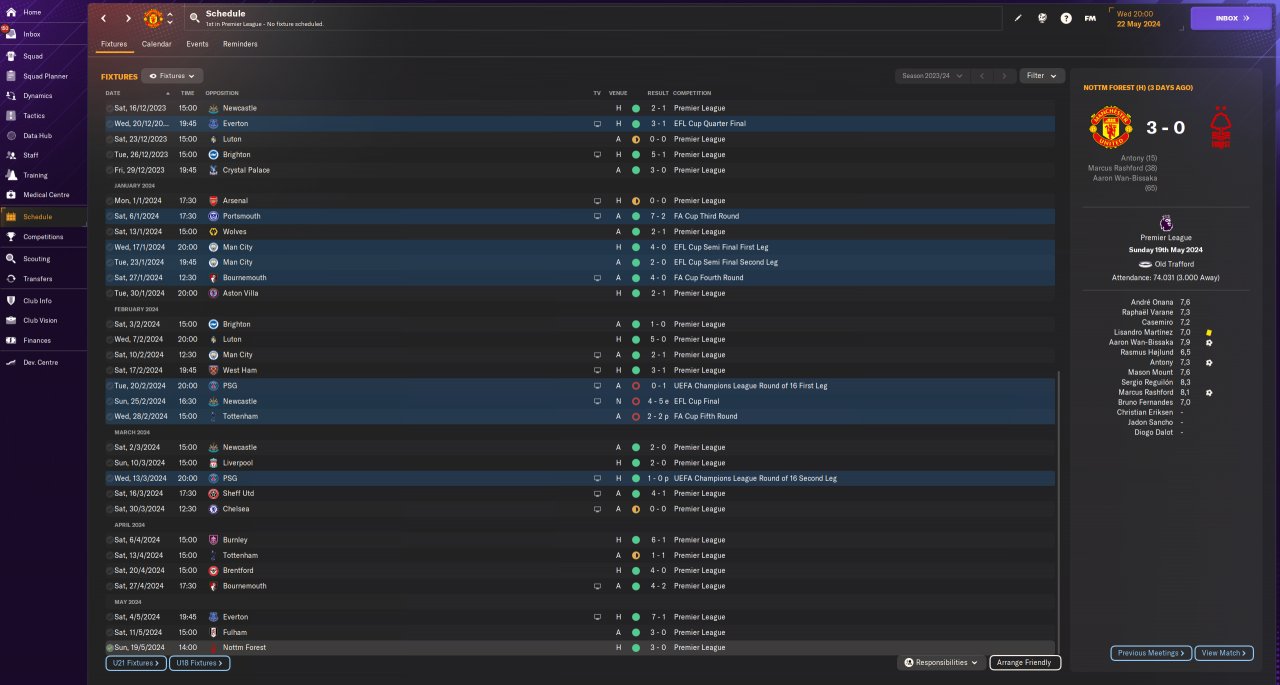Open the Season 2023/24 dropdown
The width and height of the screenshot is (1280, 685).
pyautogui.click(x=931, y=76)
